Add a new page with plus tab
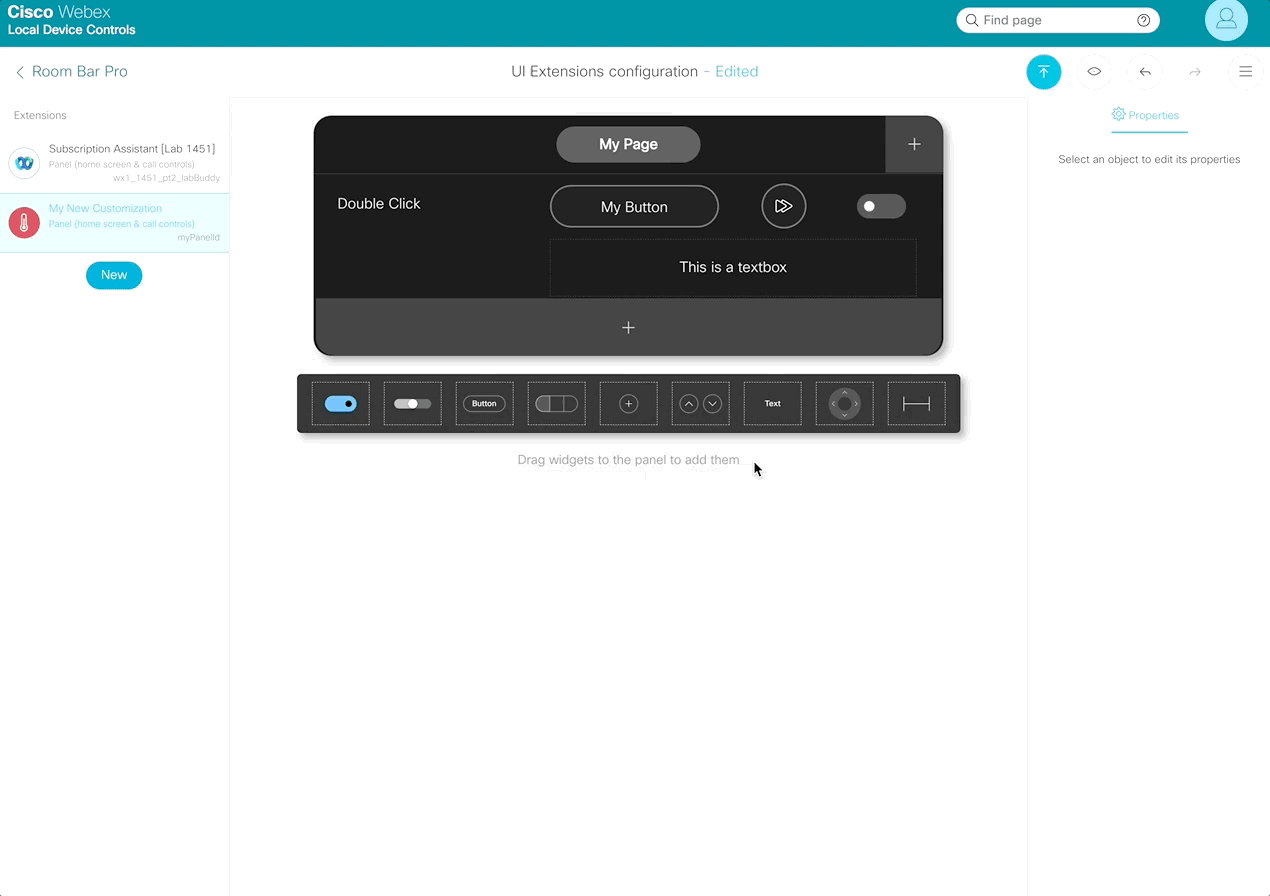 tap(914, 144)
